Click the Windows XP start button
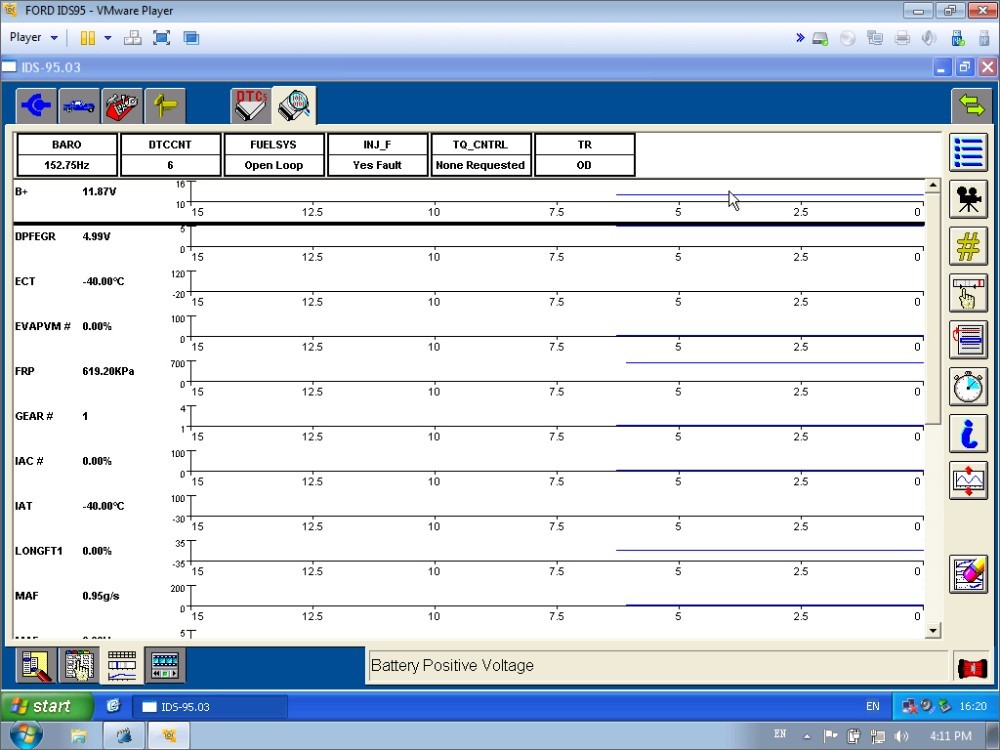 [x=47, y=706]
